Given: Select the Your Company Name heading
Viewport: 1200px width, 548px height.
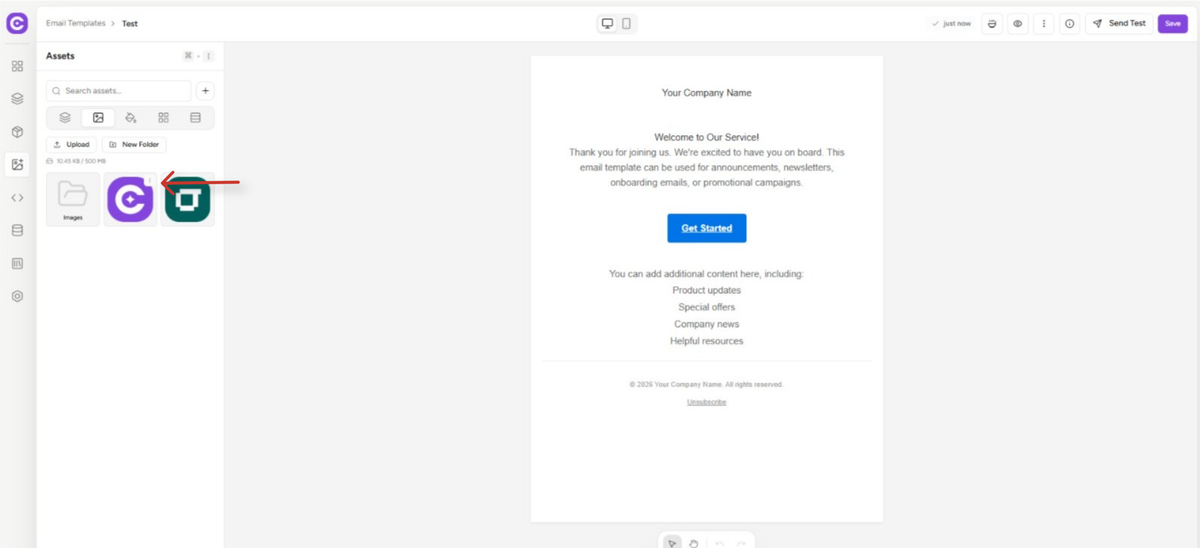Looking at the screenshot, I should pos(707,93).
